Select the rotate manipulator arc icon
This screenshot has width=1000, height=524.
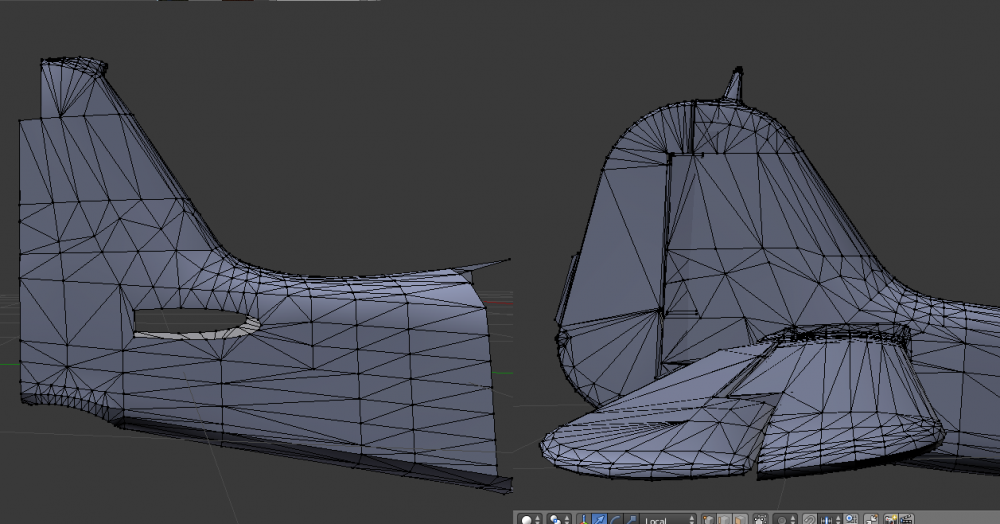click(x=614, y=519)
